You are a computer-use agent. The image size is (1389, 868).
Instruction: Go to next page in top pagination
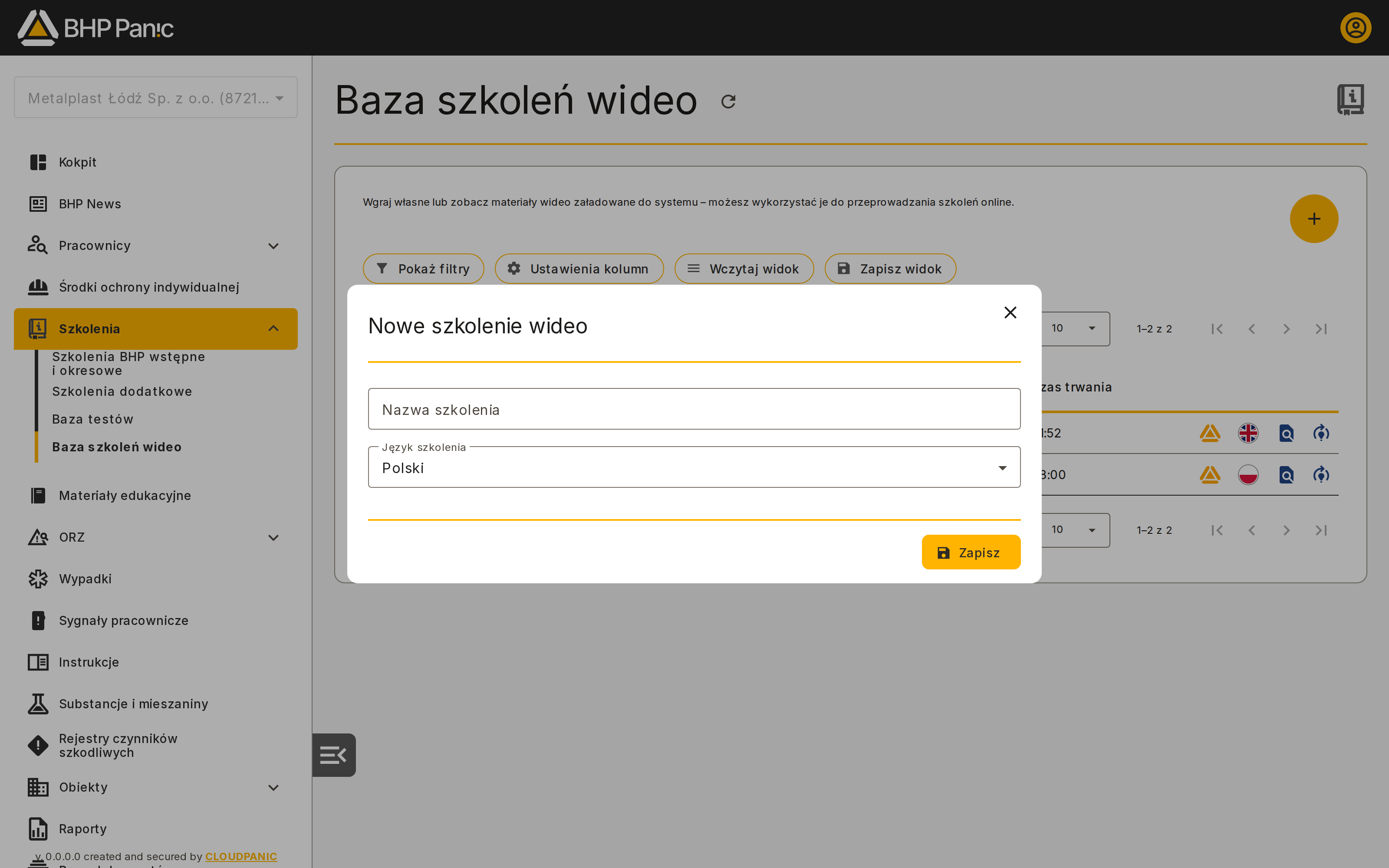click(1286, 329)
